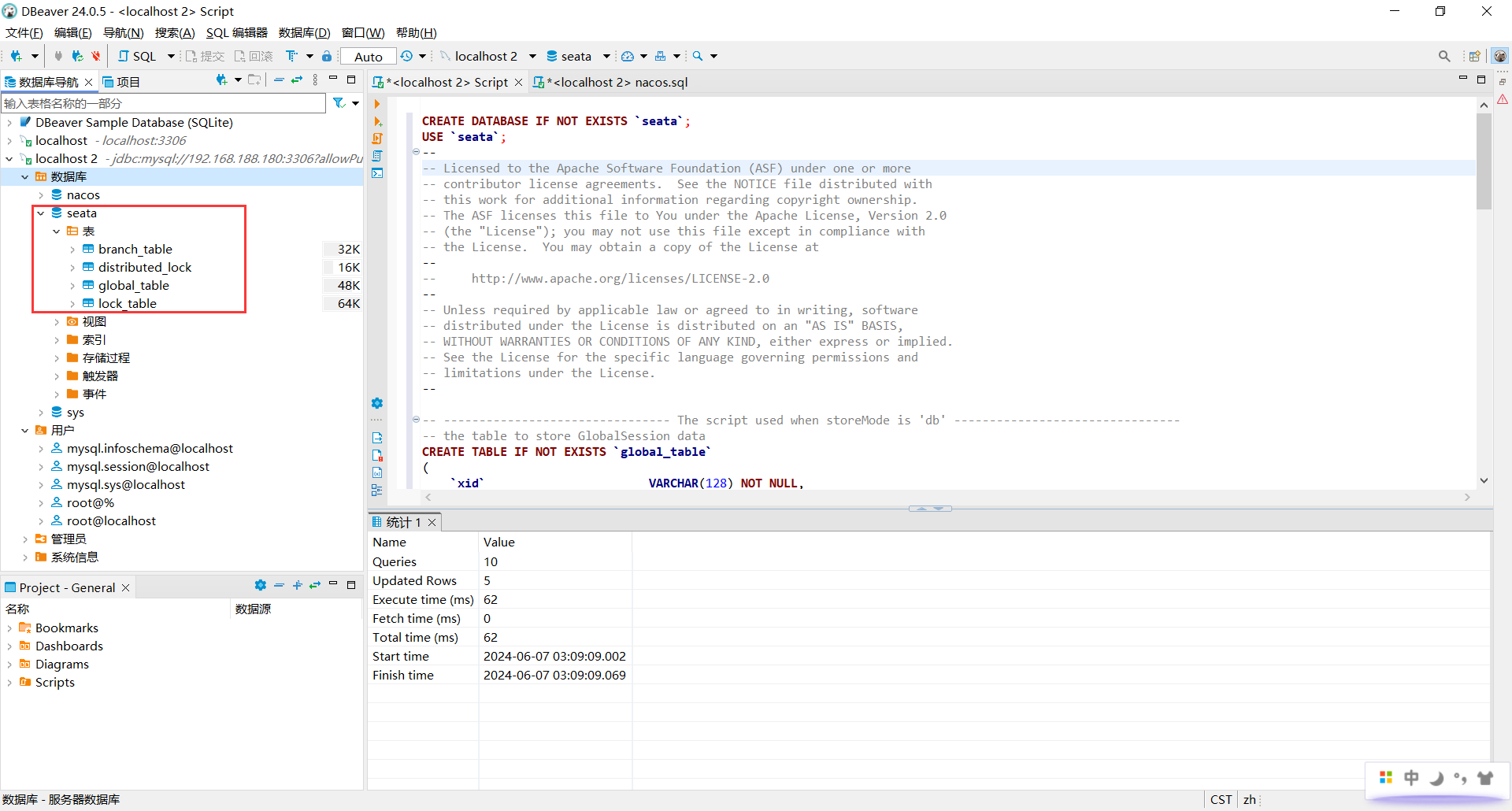Click the navigator filter funnel icon
Image resolution: width=1512 pixels, height=811 pixels.
339,103
